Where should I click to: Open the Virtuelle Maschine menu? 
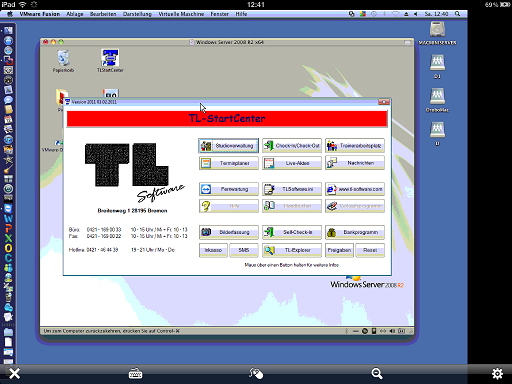tap(181, 14)
